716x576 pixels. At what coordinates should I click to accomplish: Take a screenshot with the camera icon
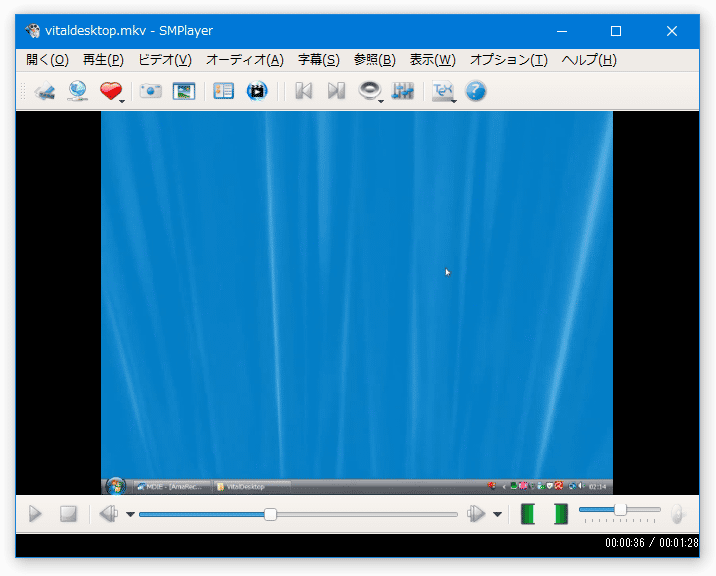point(151,91)
